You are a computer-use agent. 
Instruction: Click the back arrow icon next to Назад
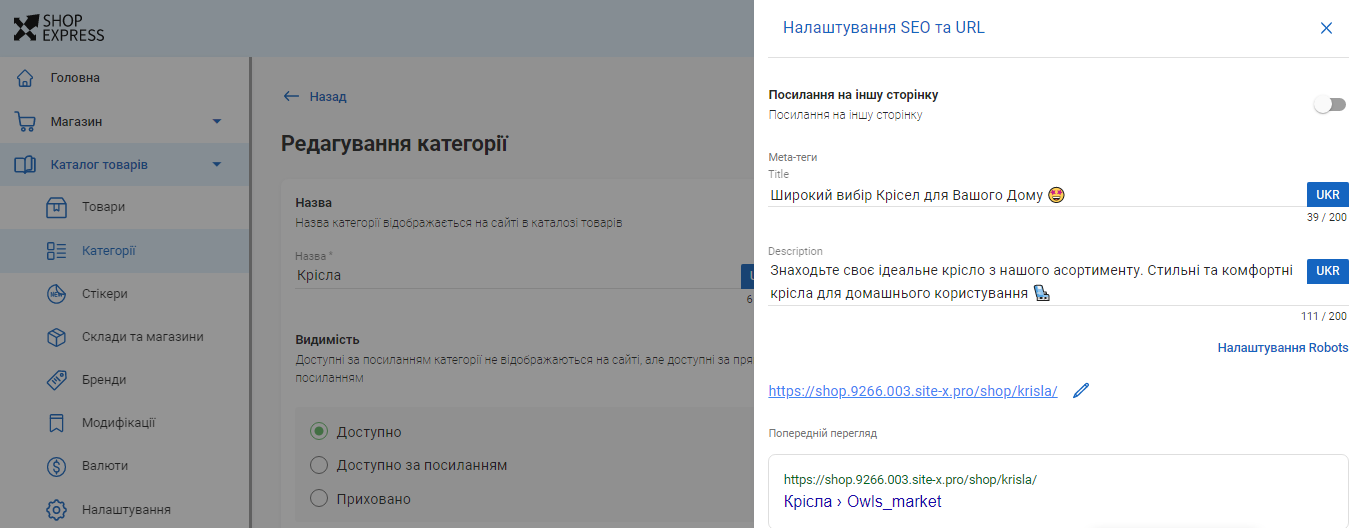[x=291, y=97]
